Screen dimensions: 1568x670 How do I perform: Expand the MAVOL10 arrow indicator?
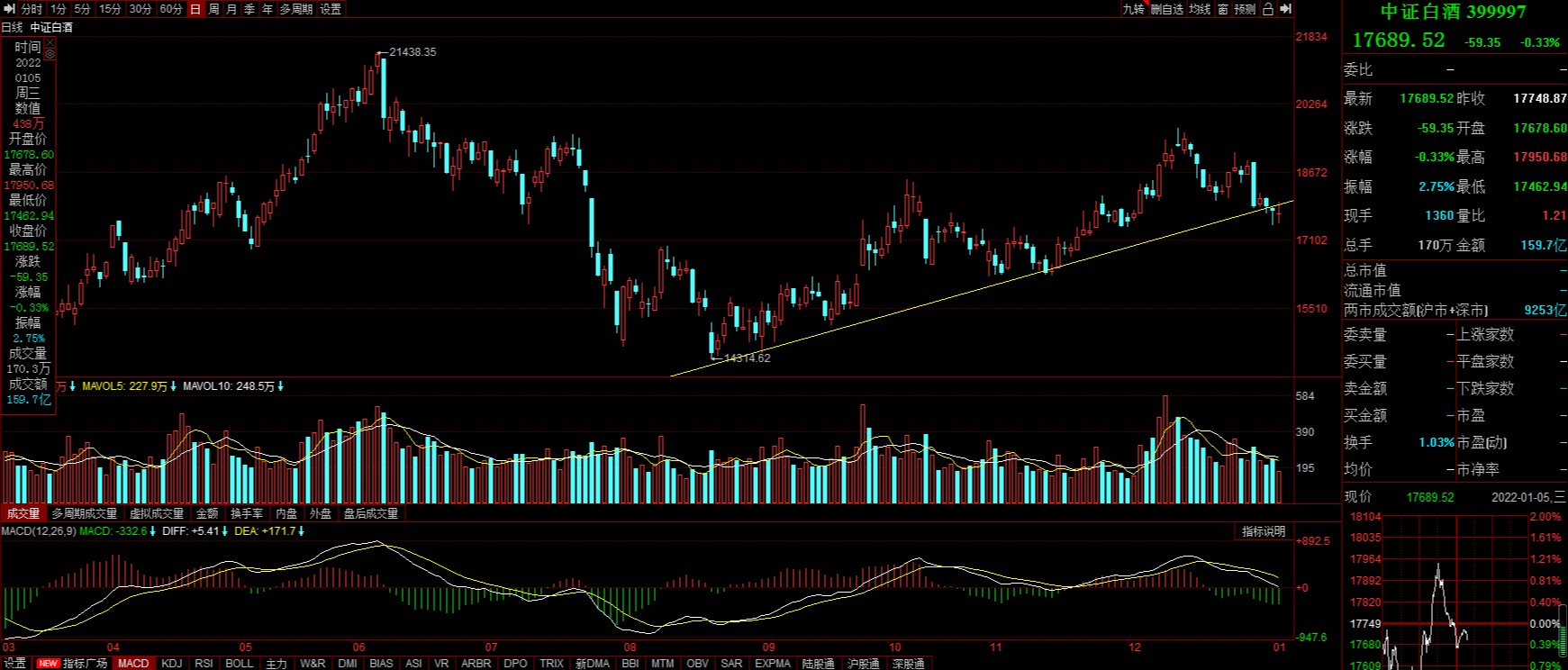[x=281, y=386]
